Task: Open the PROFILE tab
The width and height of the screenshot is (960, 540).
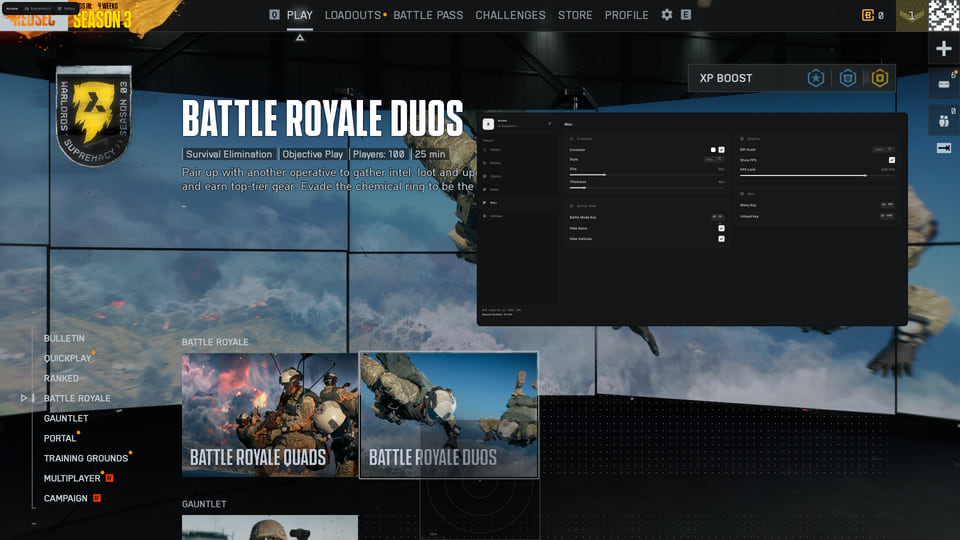Action: click(626, 15)
